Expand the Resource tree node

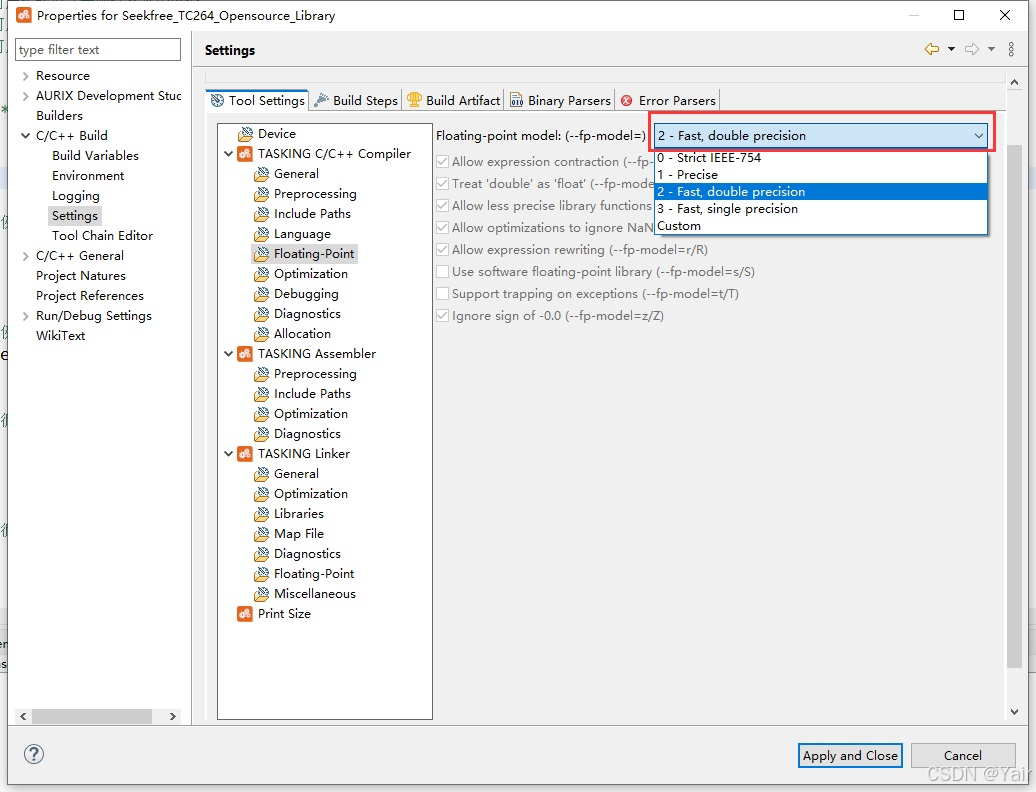pos(25,76)
